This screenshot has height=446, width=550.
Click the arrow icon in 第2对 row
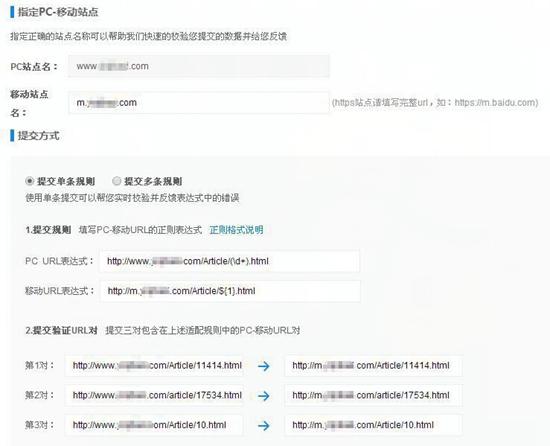tap(264, 396)
